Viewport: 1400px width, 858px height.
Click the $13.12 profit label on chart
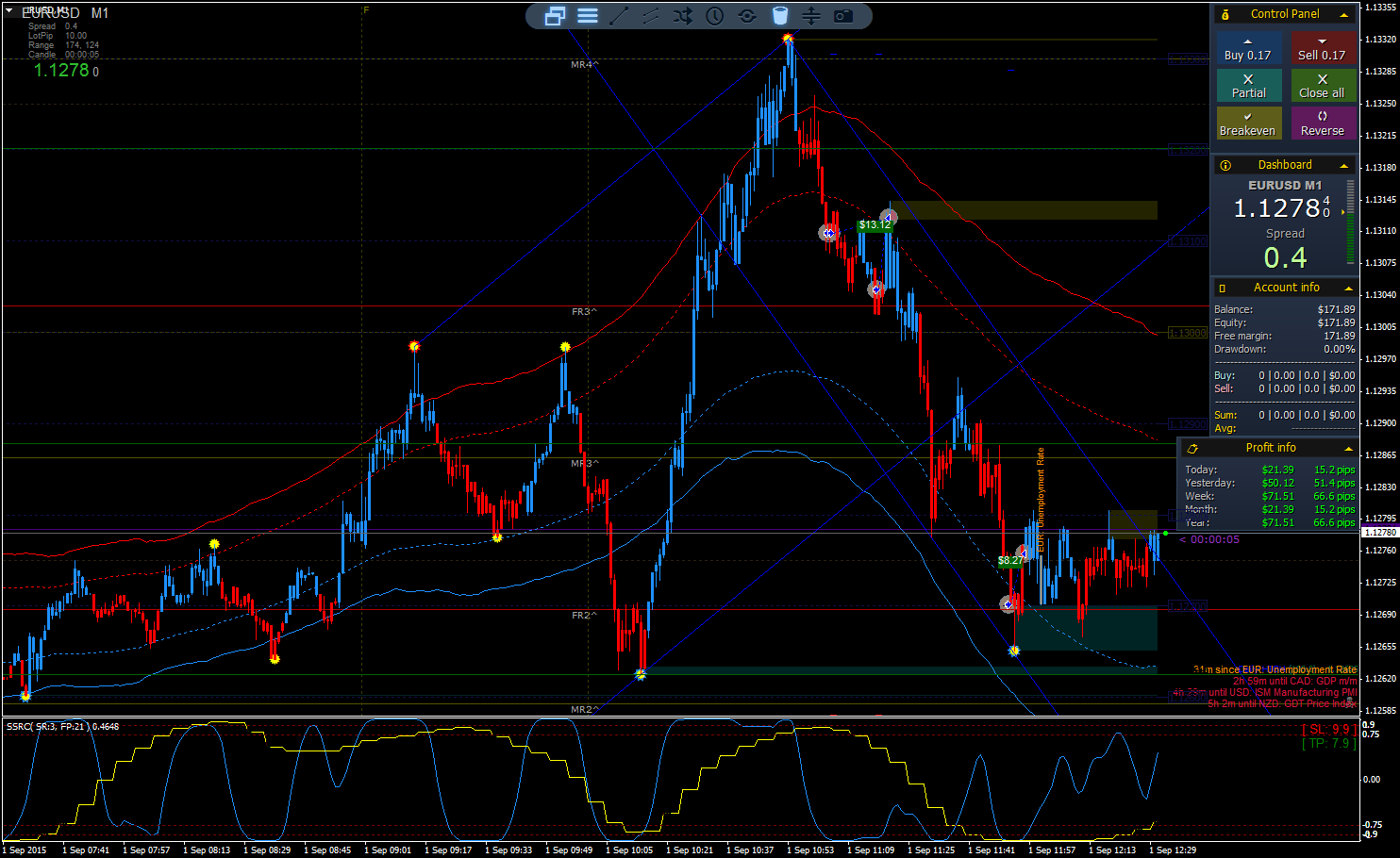point(875,224)
